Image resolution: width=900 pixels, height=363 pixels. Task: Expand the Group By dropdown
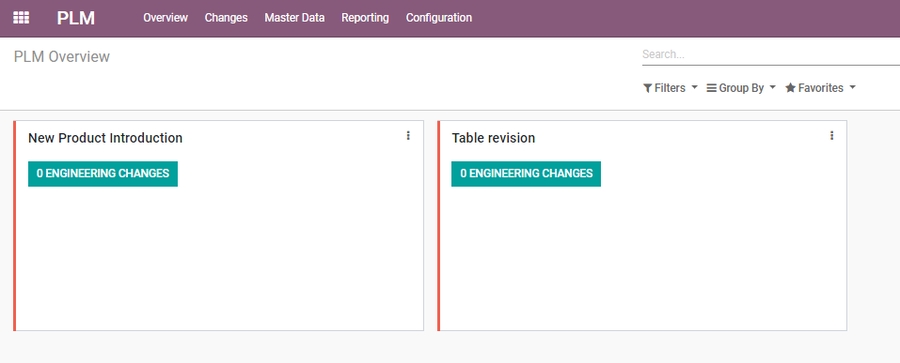(x=741, y=88)
